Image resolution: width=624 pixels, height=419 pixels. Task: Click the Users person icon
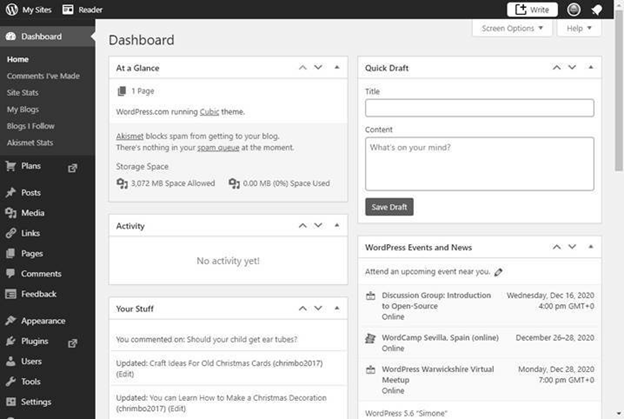click(11, 361)
